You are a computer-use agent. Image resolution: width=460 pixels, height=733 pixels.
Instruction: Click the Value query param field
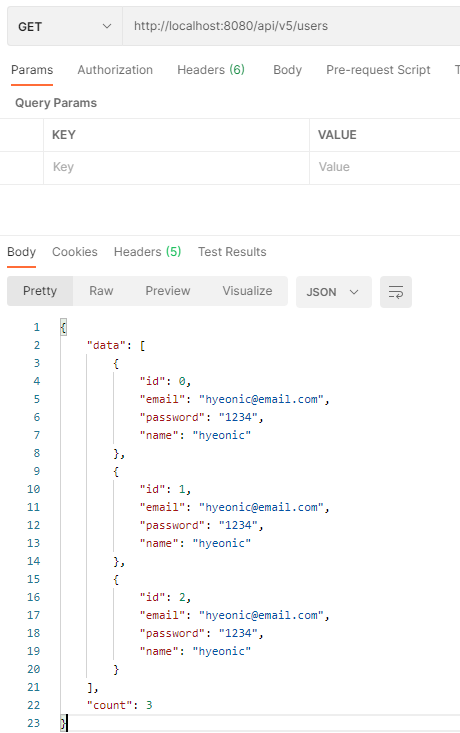385,167
